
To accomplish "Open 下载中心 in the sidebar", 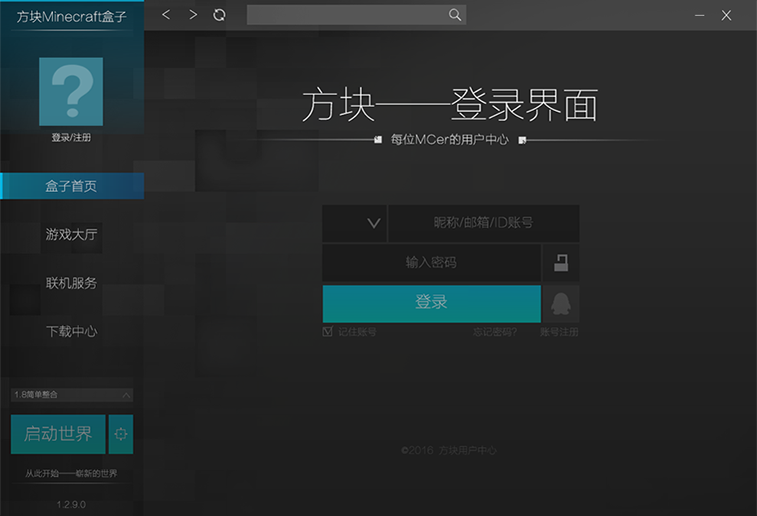I will (71, 331).
